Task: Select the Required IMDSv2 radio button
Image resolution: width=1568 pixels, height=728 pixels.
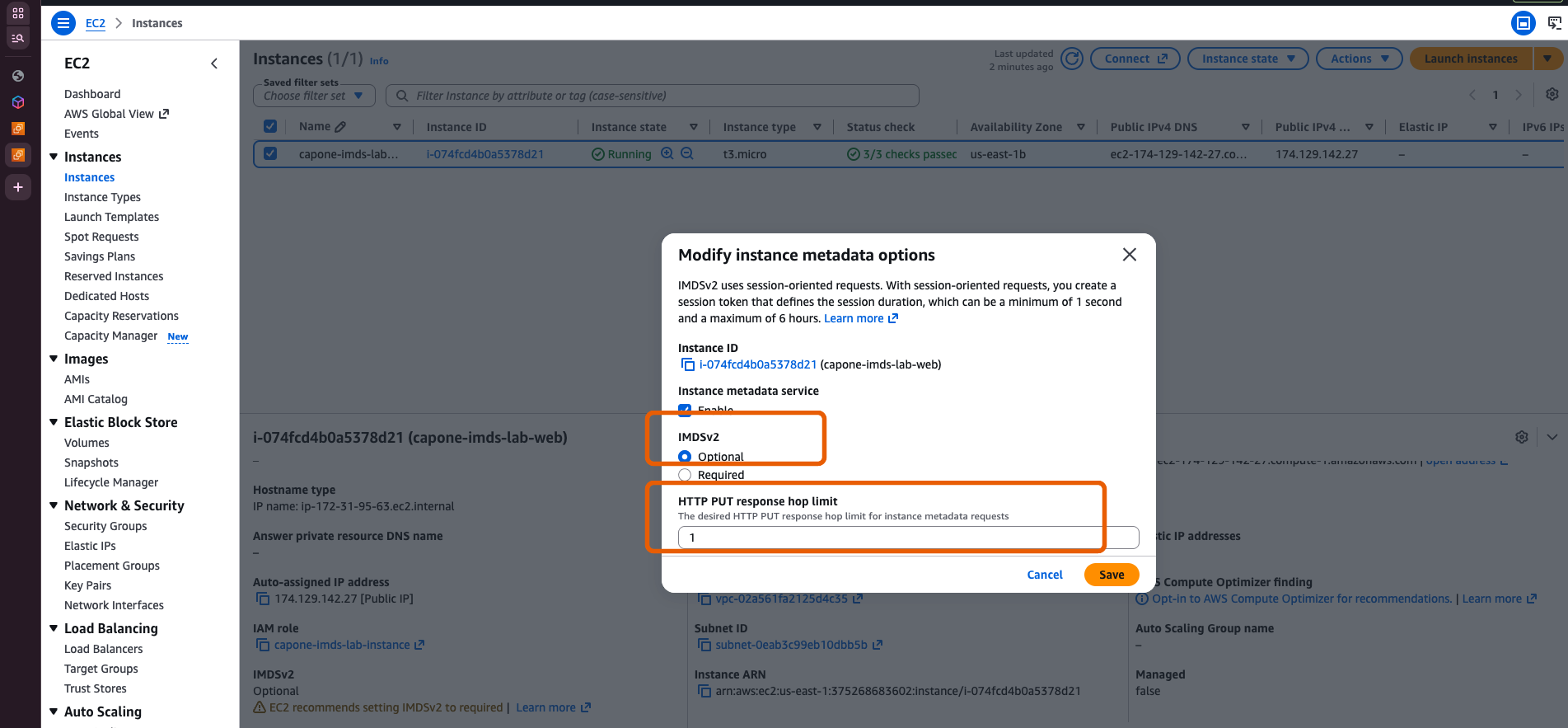Action: tap(685, 475)
